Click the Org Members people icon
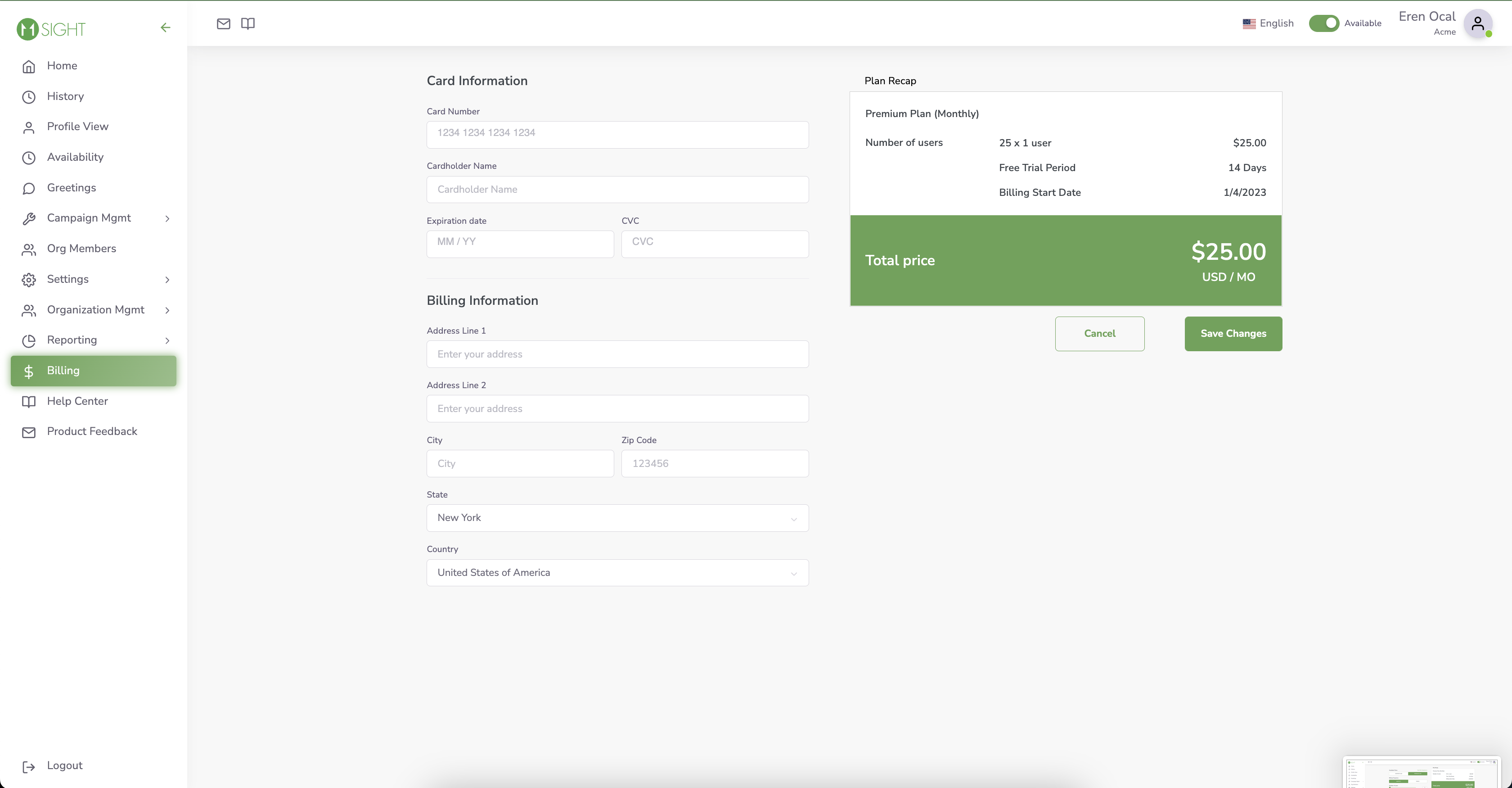Screen dimensions: 1512x788 coord(29,249)
